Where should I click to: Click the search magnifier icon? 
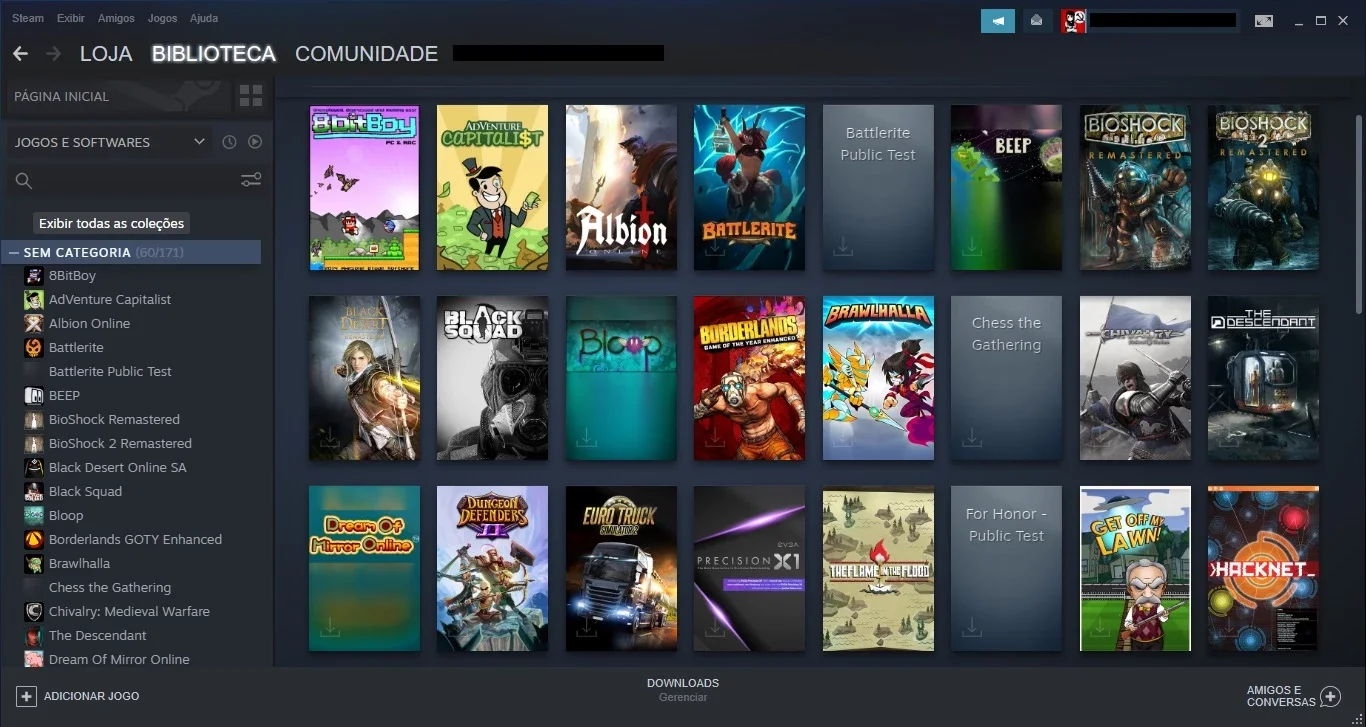[x=24, y=181]
